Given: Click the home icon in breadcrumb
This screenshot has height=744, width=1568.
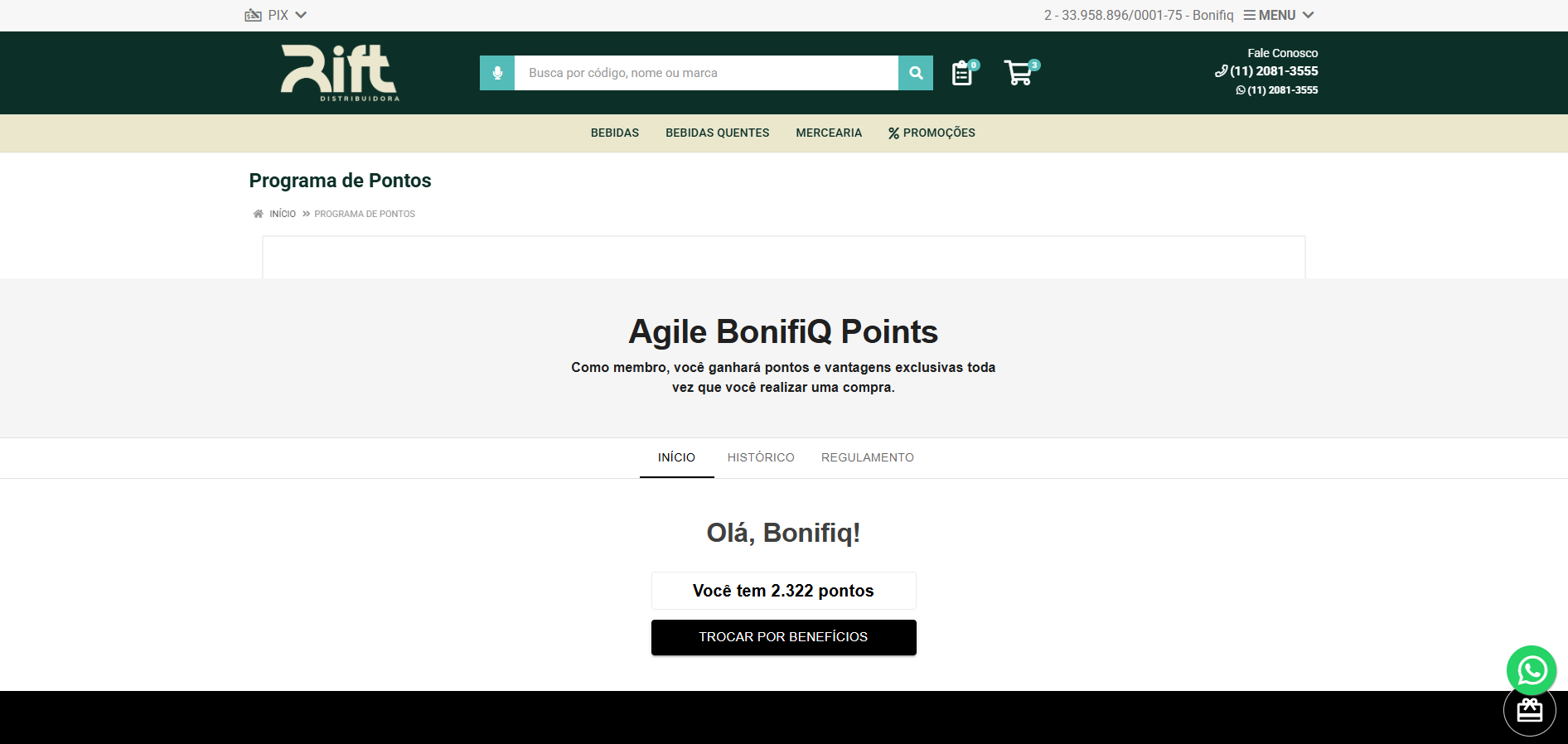Looking at the screenshot, I should (x=258, y=214).
